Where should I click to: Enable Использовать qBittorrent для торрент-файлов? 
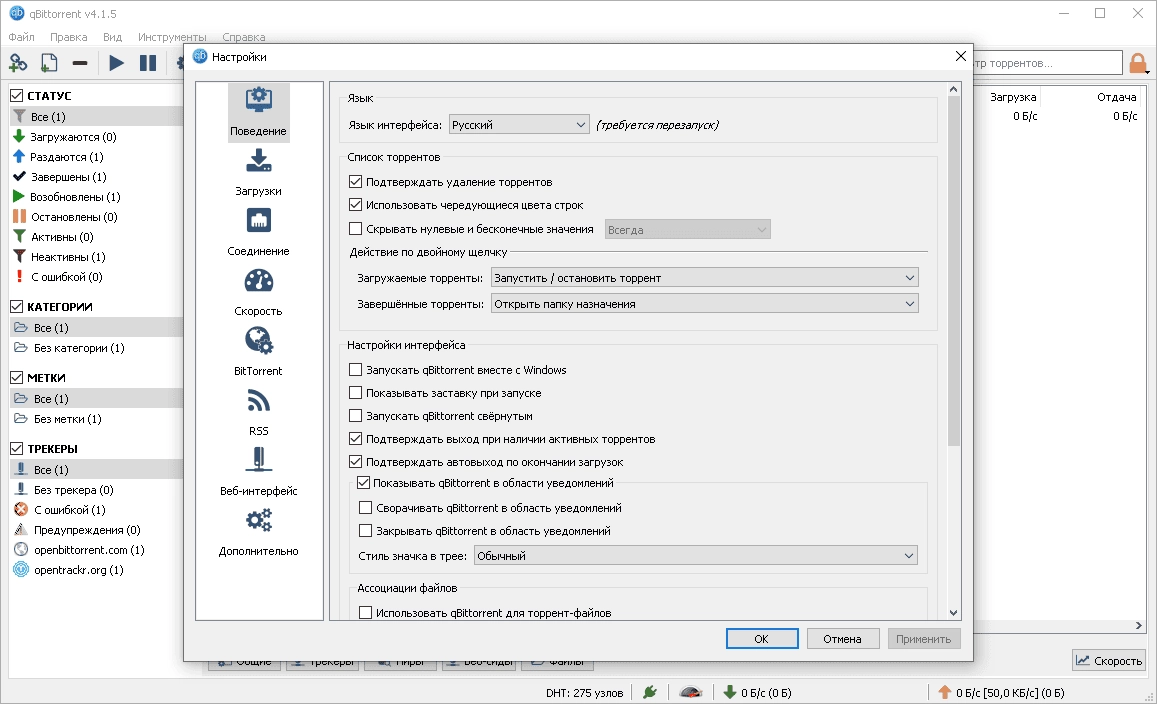coord(365,612)
